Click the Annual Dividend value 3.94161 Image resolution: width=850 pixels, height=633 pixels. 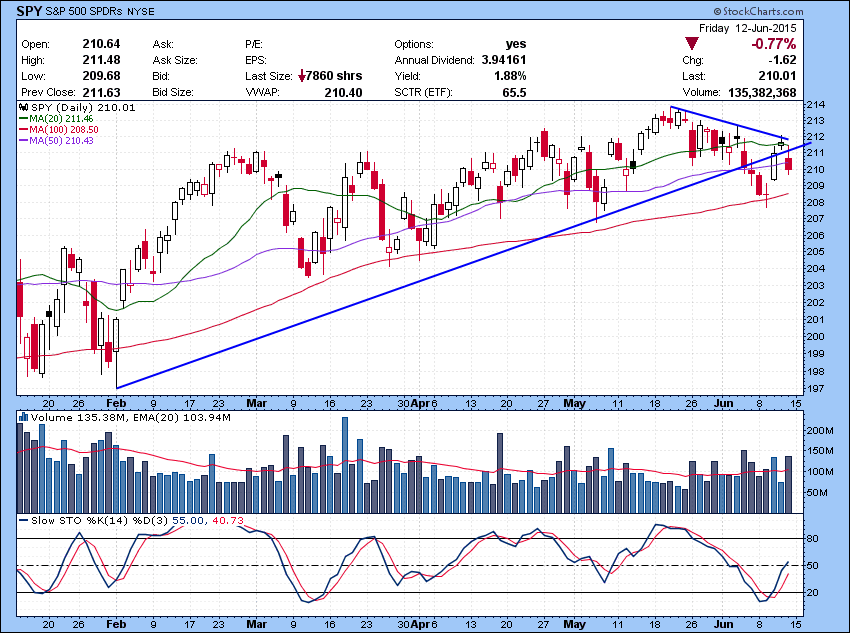coord(504,60)
